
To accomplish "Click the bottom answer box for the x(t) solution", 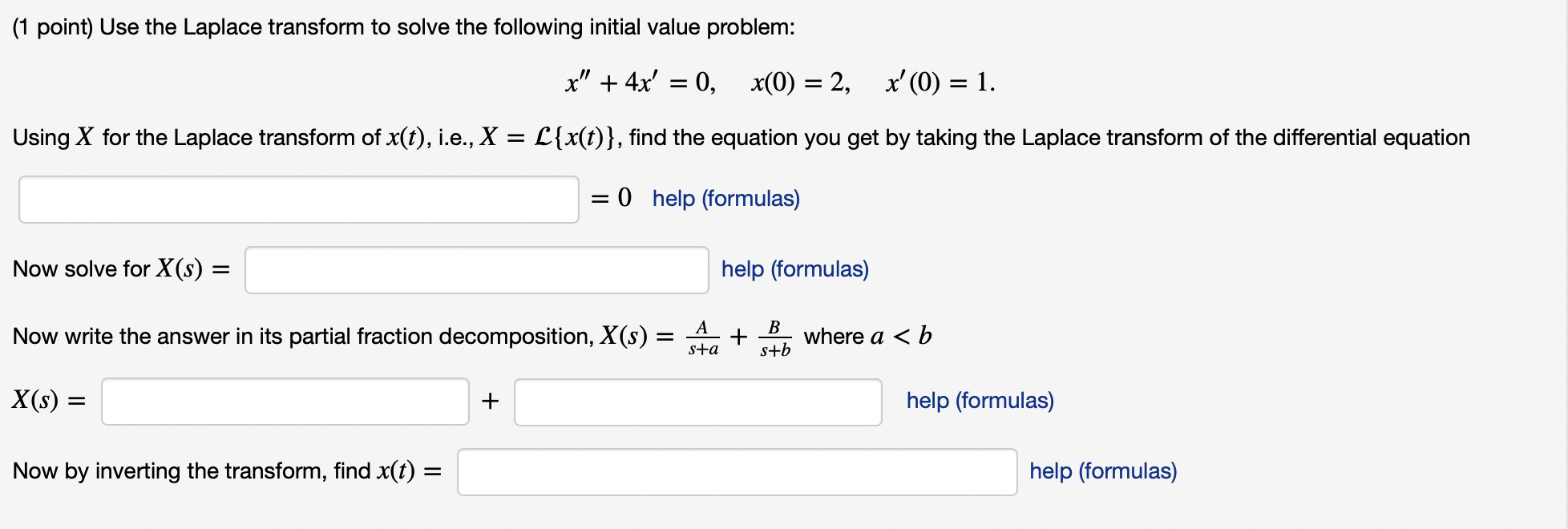I will pos(737,473).
